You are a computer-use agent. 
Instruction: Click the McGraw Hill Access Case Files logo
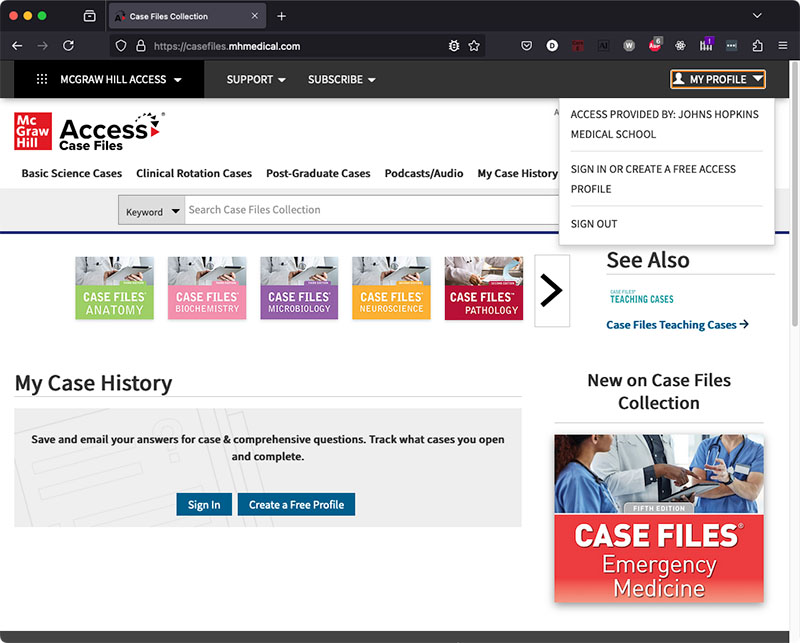(x=90, y=132)
